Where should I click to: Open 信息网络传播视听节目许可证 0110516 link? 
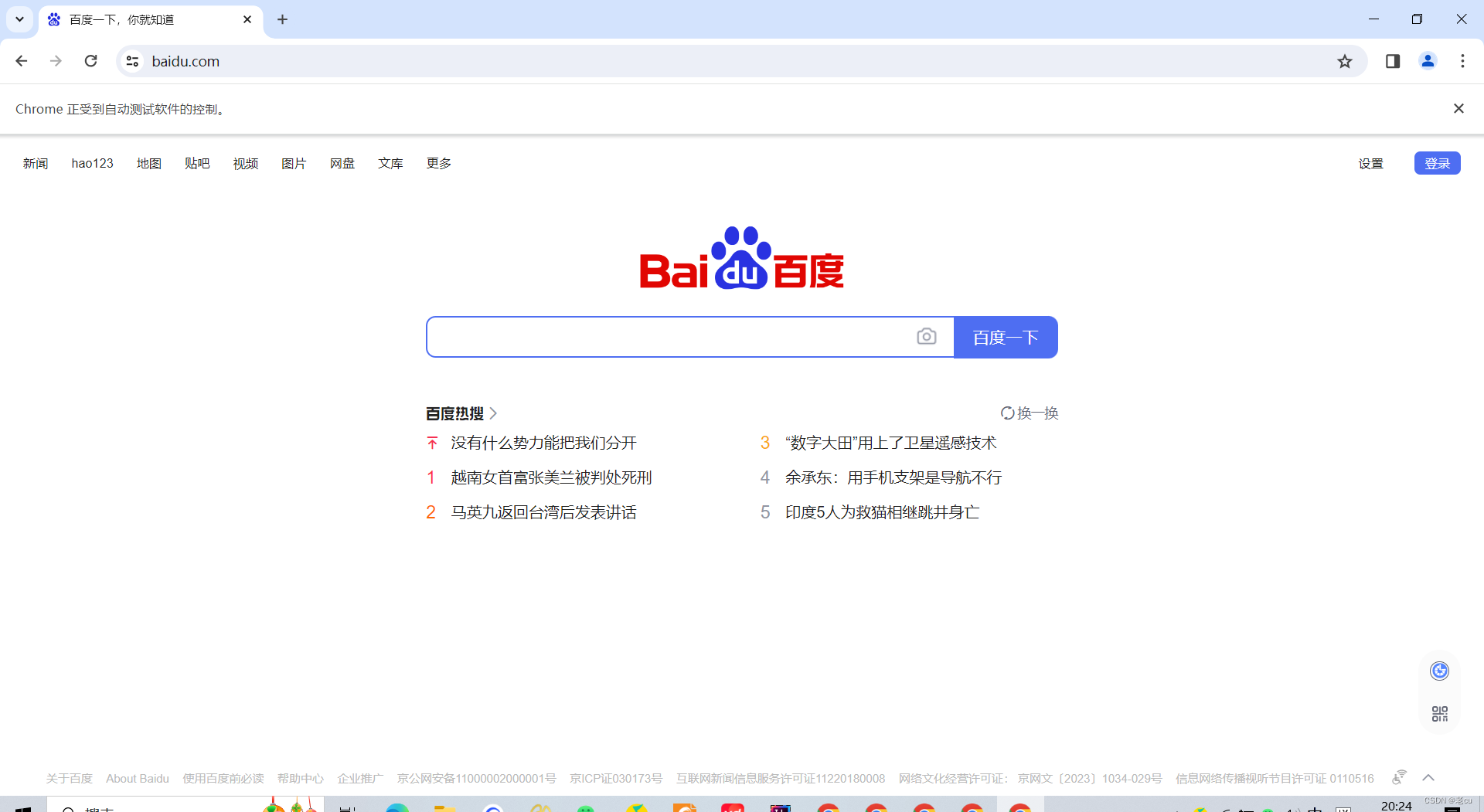coord(1275,778)
